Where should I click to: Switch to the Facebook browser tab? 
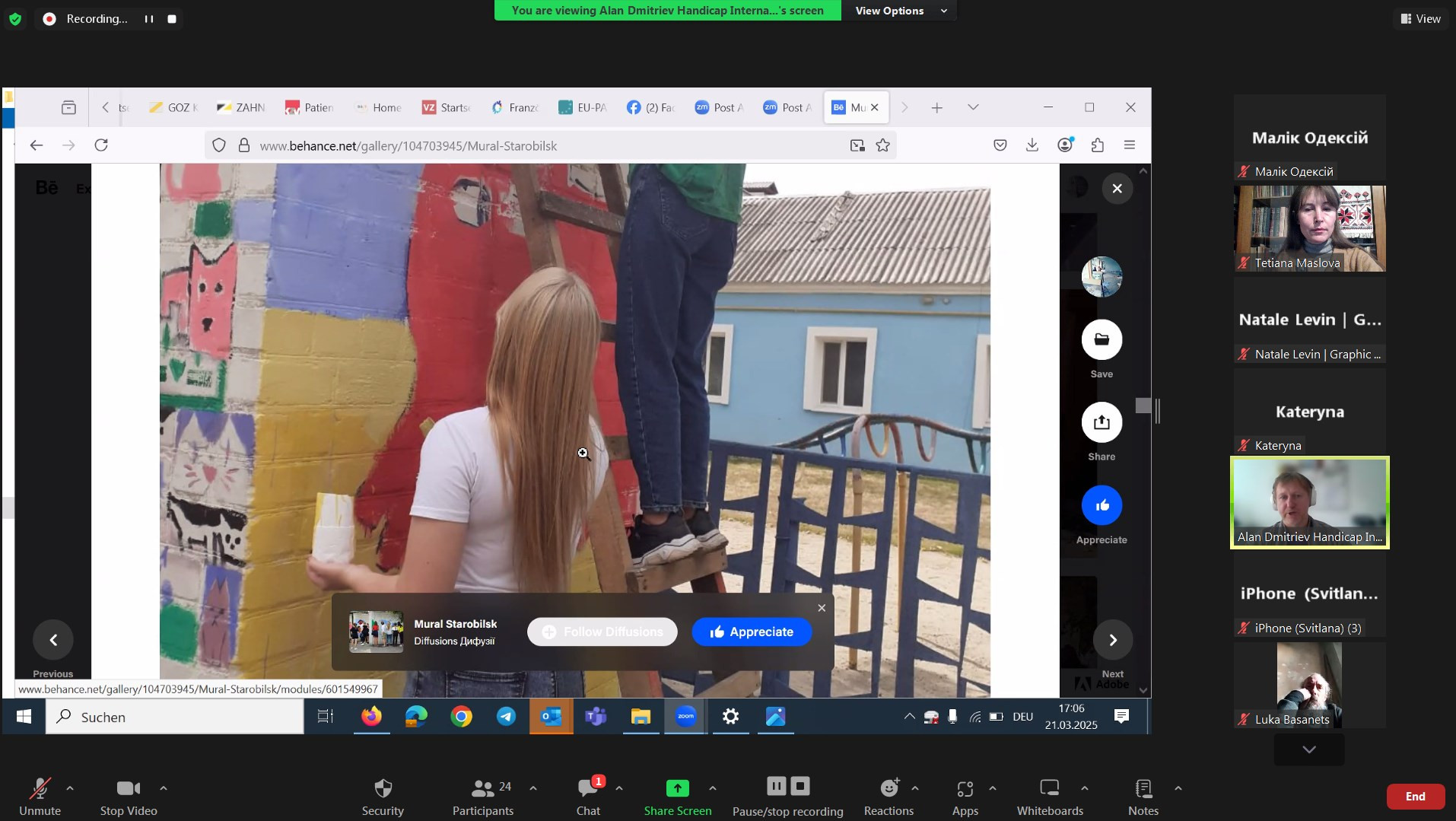click(650, 107)
